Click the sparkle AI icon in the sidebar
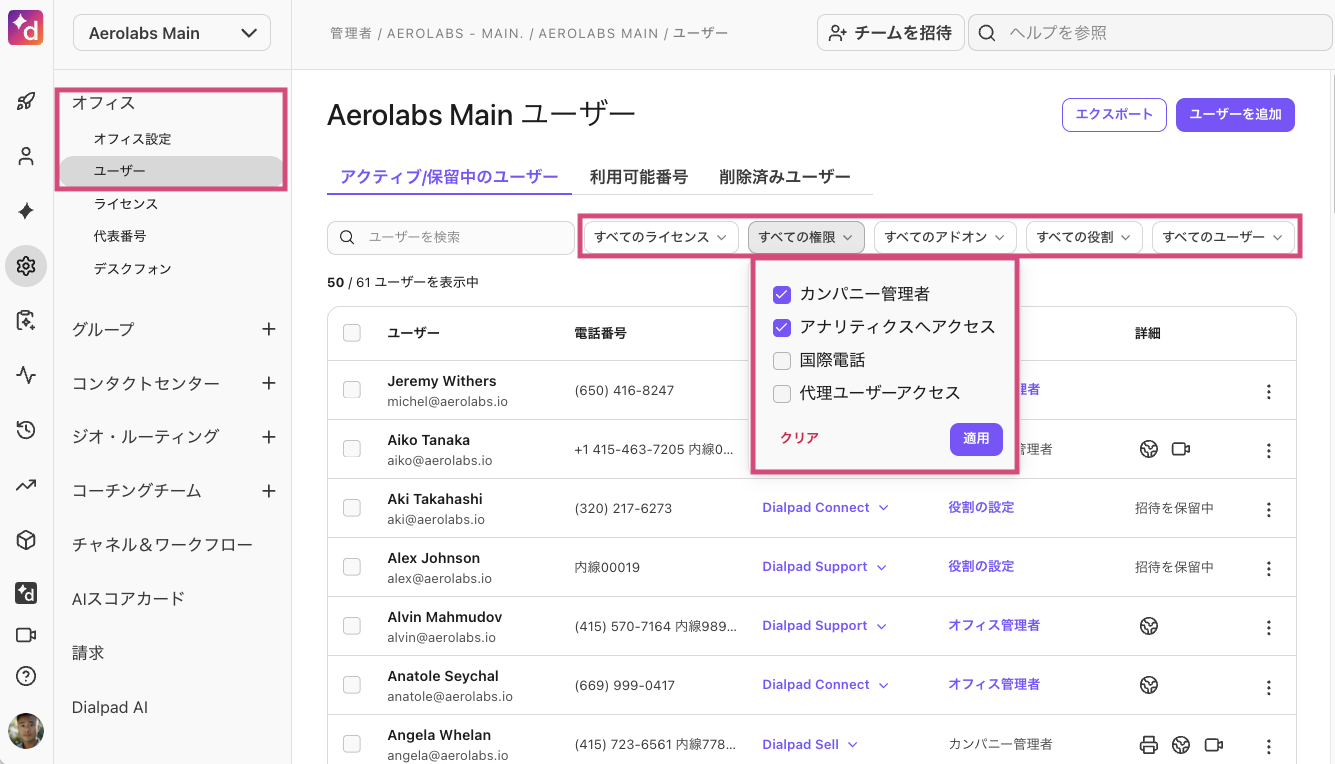Viewport: 1335px width, 764px height. coord(26,210)
